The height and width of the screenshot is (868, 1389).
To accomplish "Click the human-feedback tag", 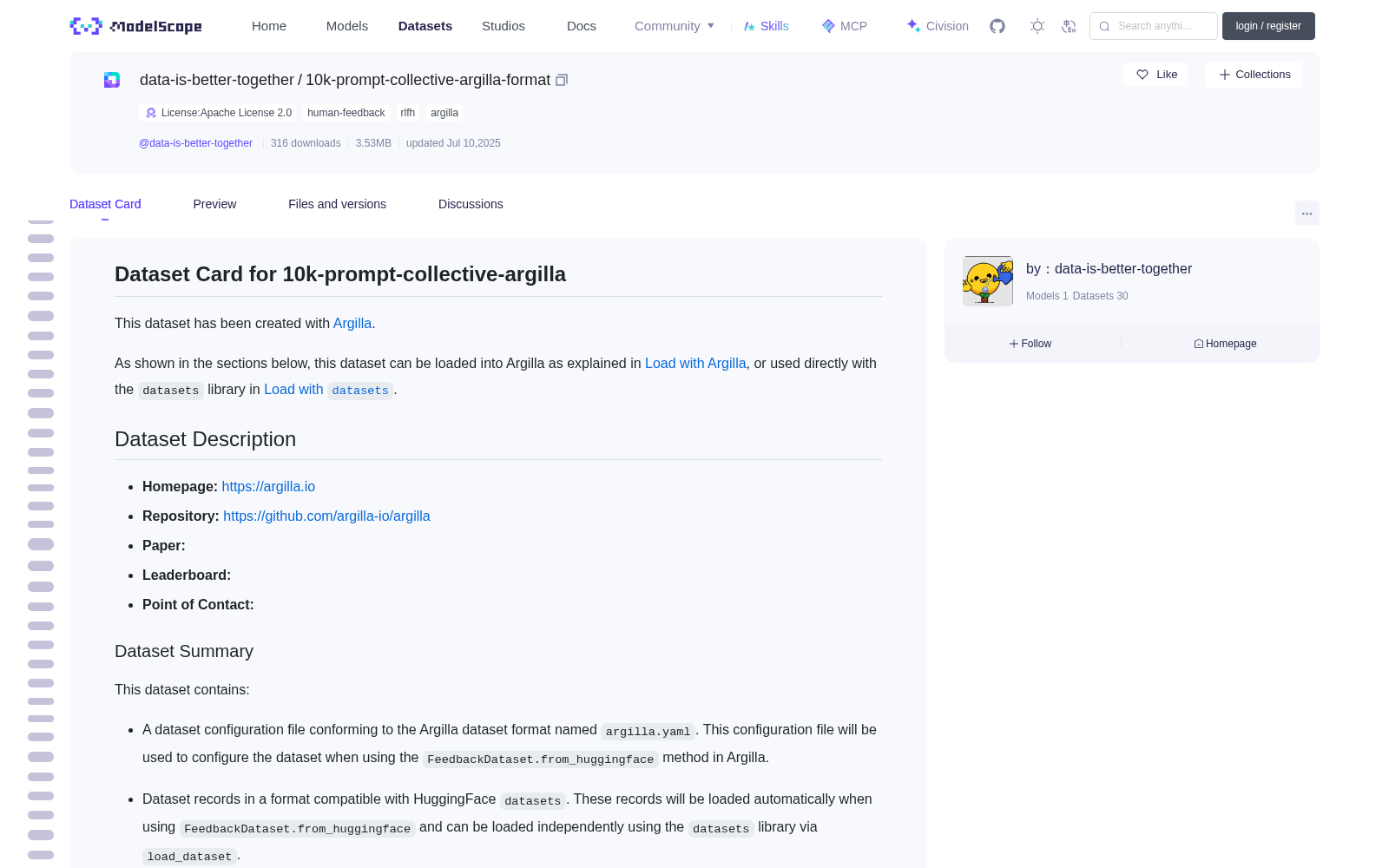I will (346, 113).
